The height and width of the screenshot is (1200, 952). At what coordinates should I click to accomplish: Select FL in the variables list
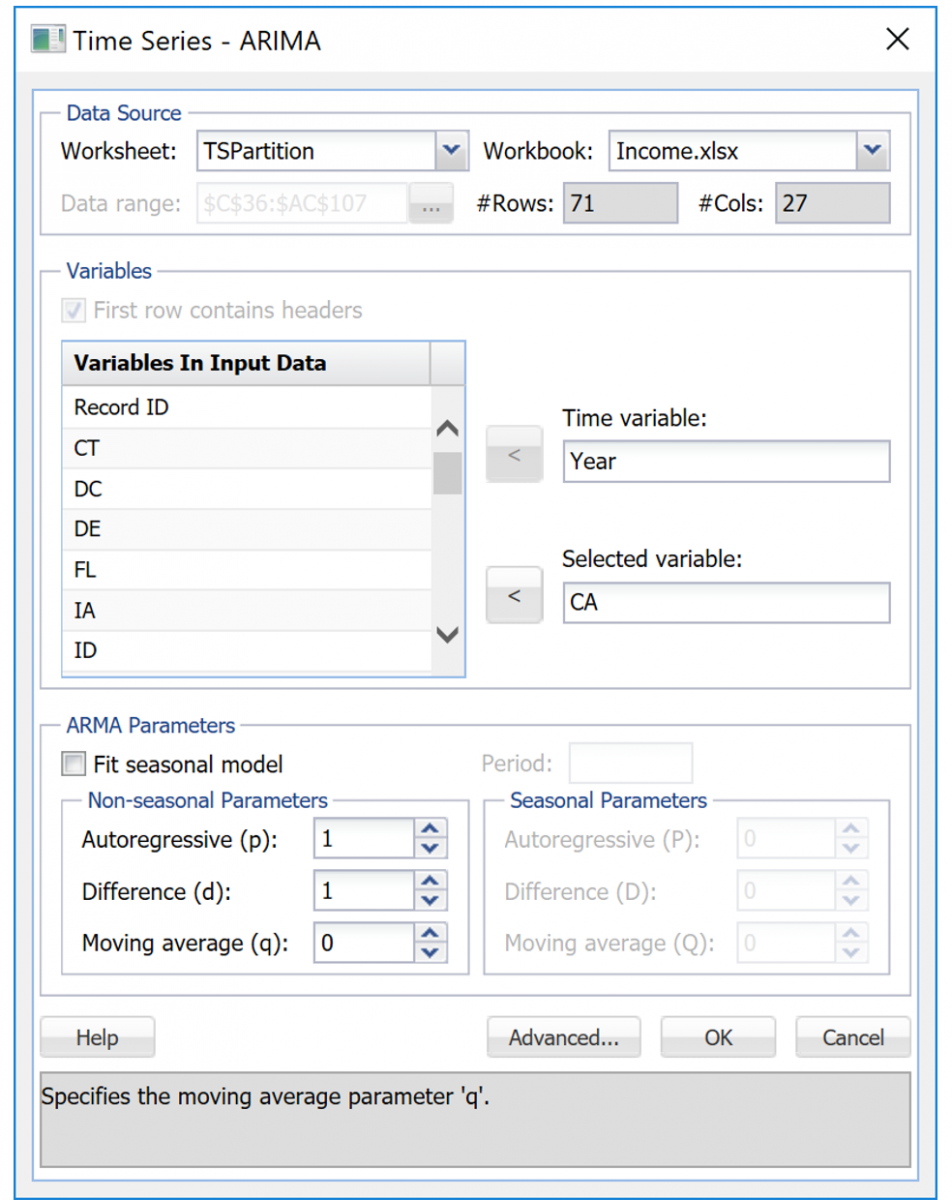click(246, 570)
